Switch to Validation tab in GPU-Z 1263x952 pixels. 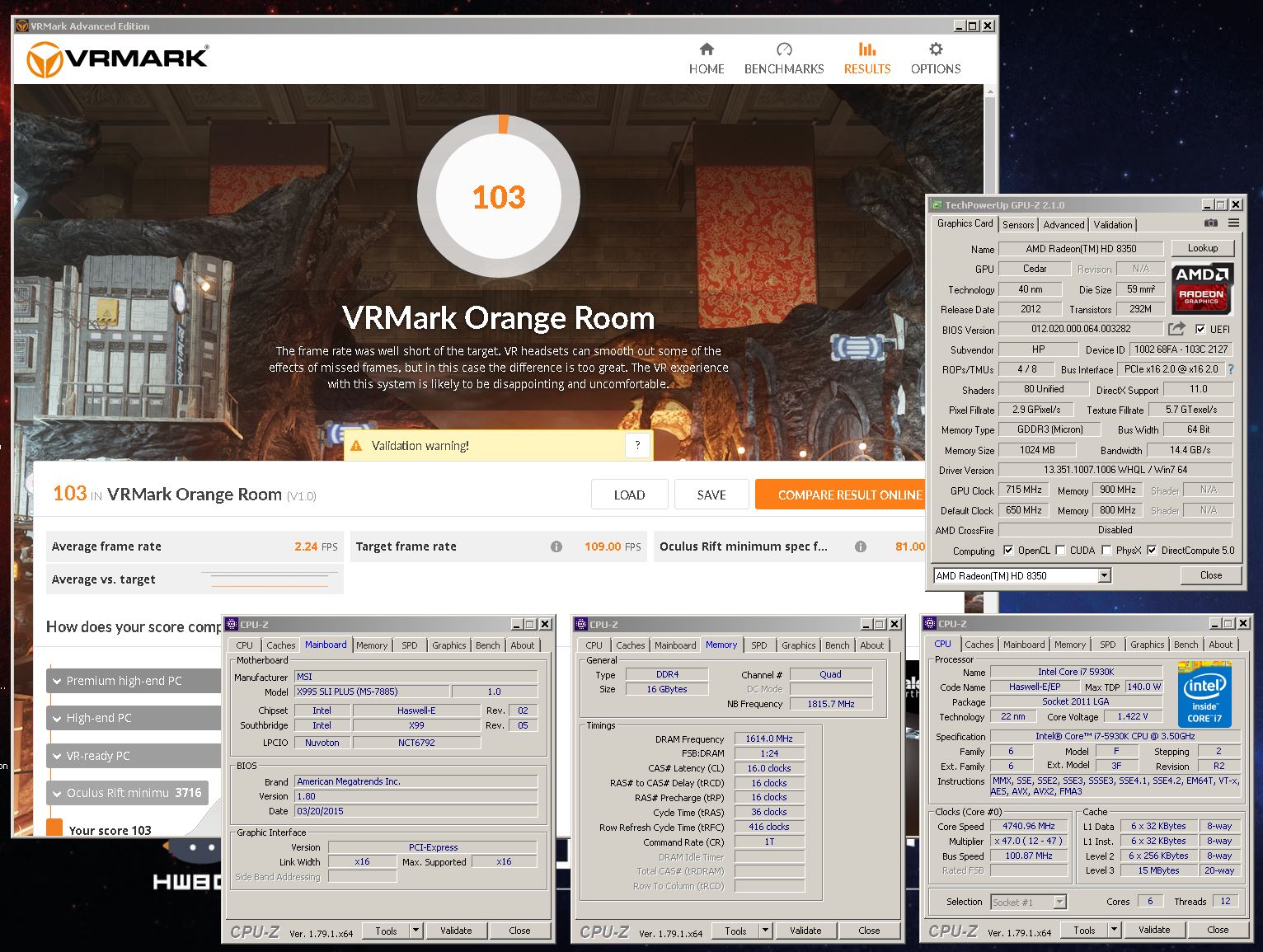point(1113,225)
